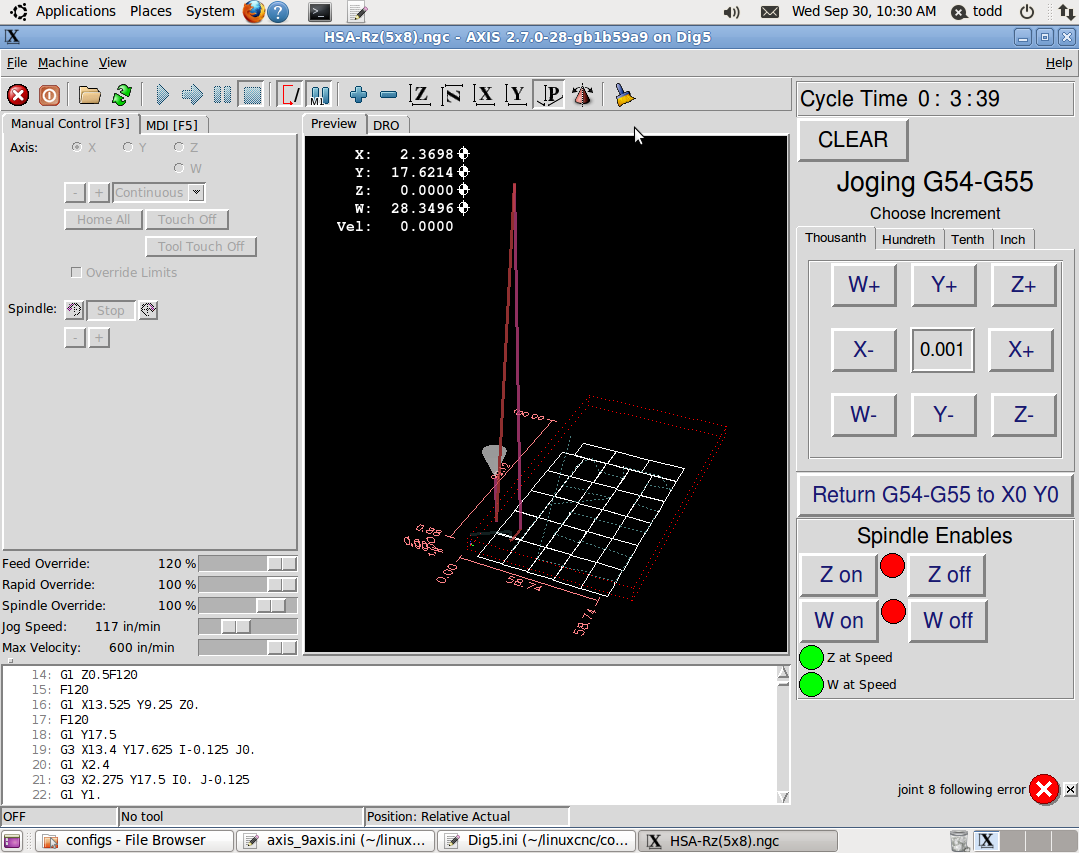The width and height of the screenshot is (1079, 853).
Task: Switch to the DRO tab
Action: (x=386, y=125)
